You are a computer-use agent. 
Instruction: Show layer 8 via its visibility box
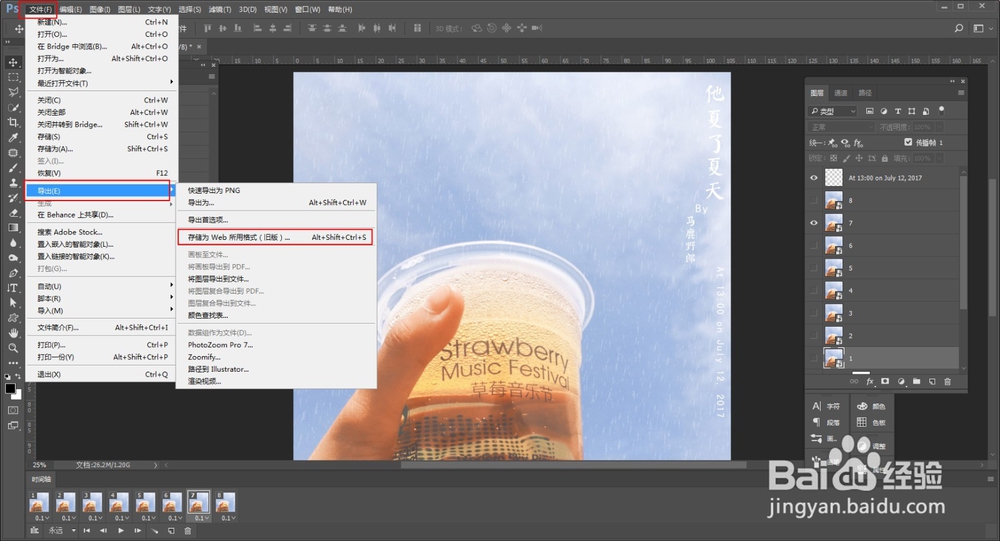pos(814,200)
